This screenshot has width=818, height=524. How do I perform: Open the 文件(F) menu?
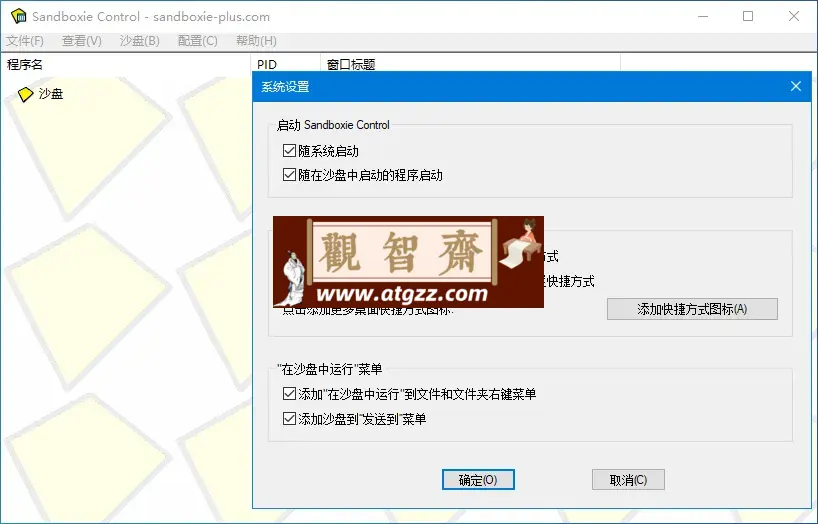(25, 41)
